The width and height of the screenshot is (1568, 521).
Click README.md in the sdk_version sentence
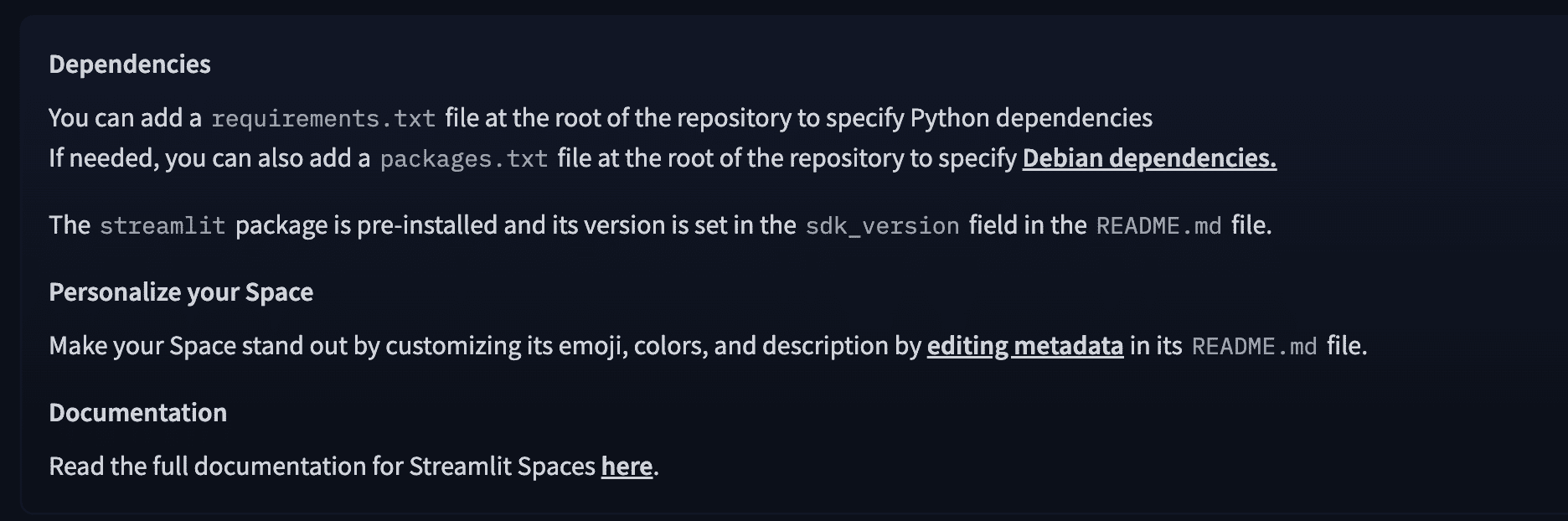point(1158,226)
